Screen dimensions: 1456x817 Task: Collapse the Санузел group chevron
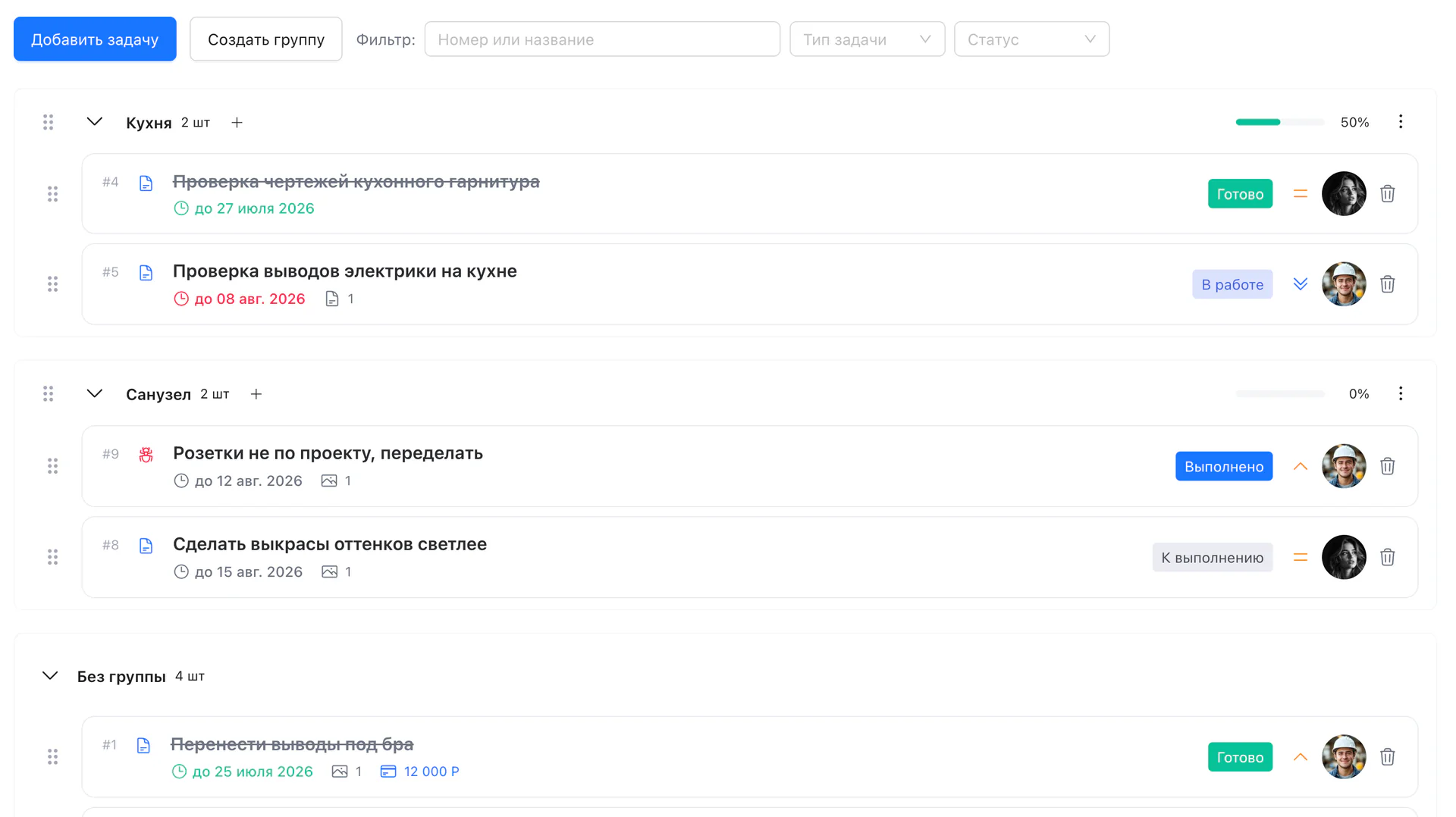point(95,393)
